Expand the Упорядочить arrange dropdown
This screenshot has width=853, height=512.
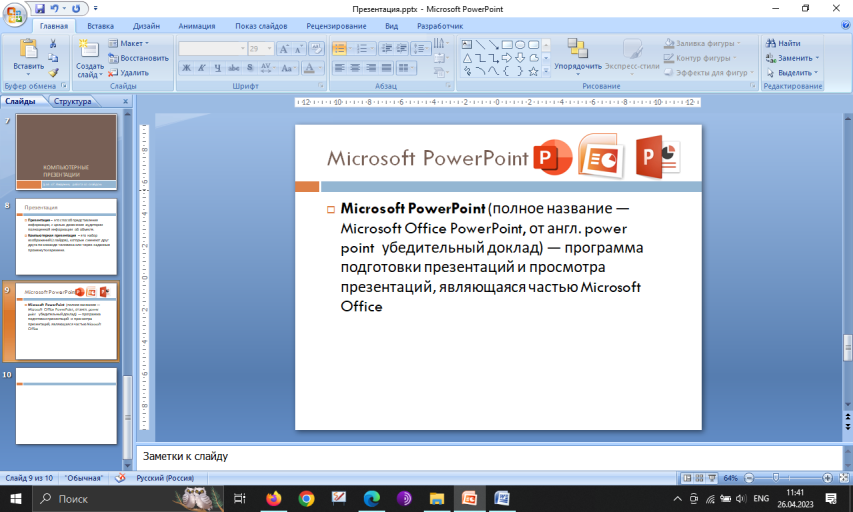coord(578,73)
